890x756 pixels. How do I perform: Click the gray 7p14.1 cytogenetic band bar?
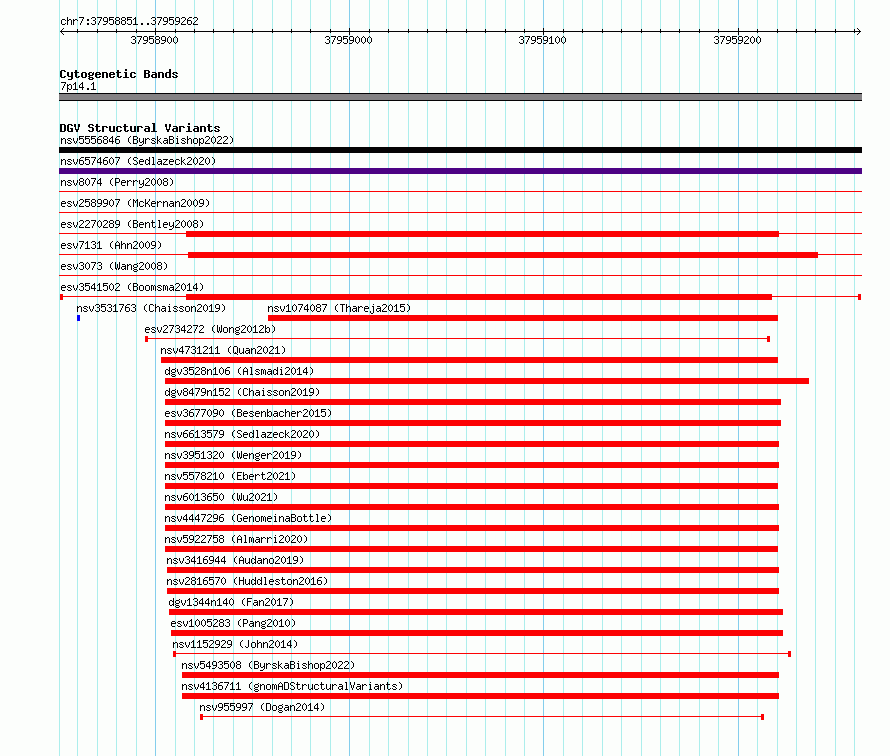tap(460, 97)
